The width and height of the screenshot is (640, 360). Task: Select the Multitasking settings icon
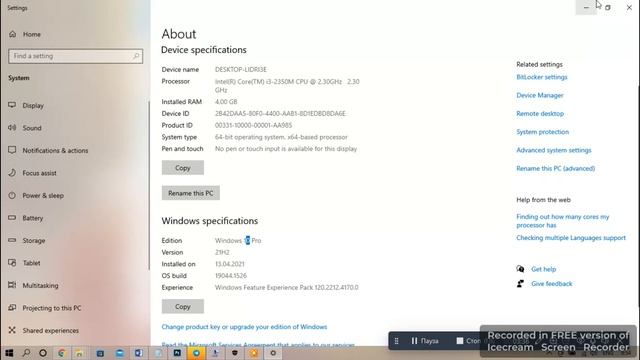tap(12, 285)
